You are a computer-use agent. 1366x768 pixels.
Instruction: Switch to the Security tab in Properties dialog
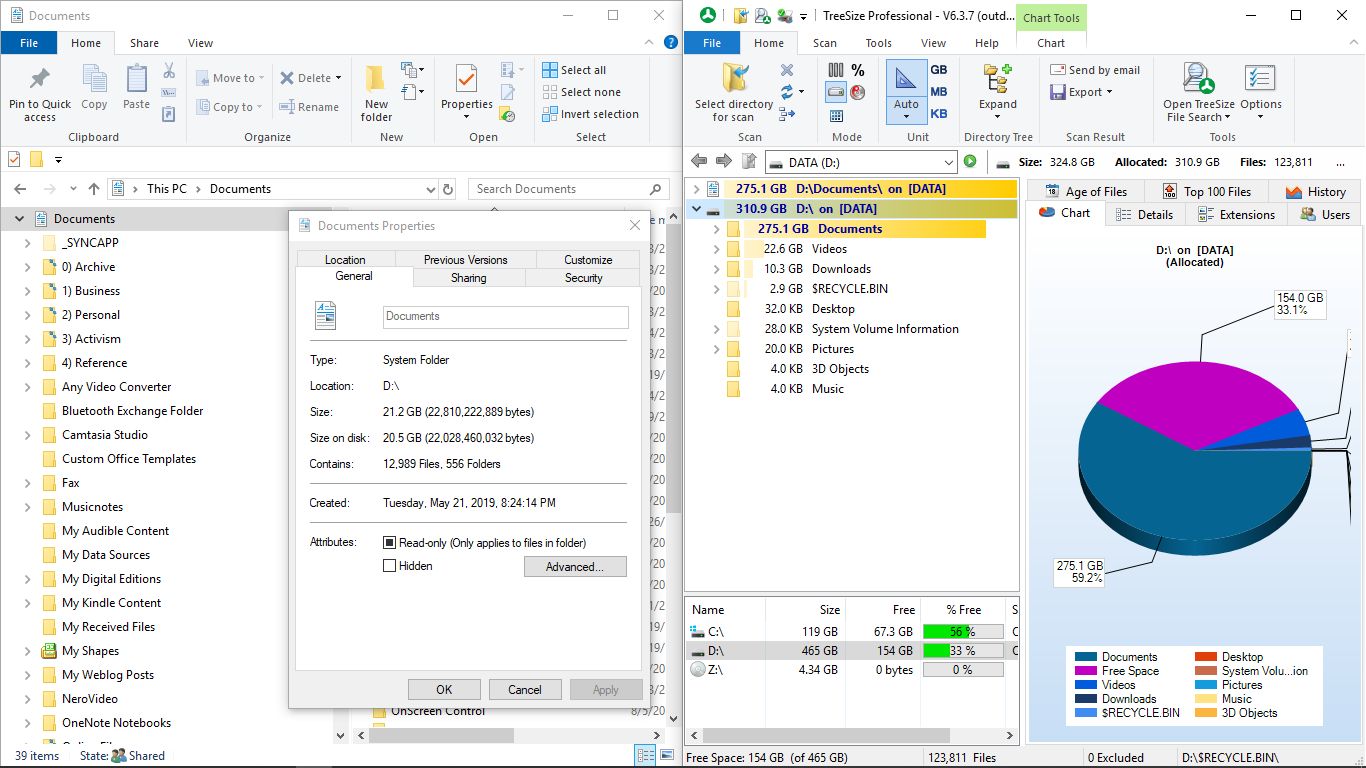coord(583,278)
